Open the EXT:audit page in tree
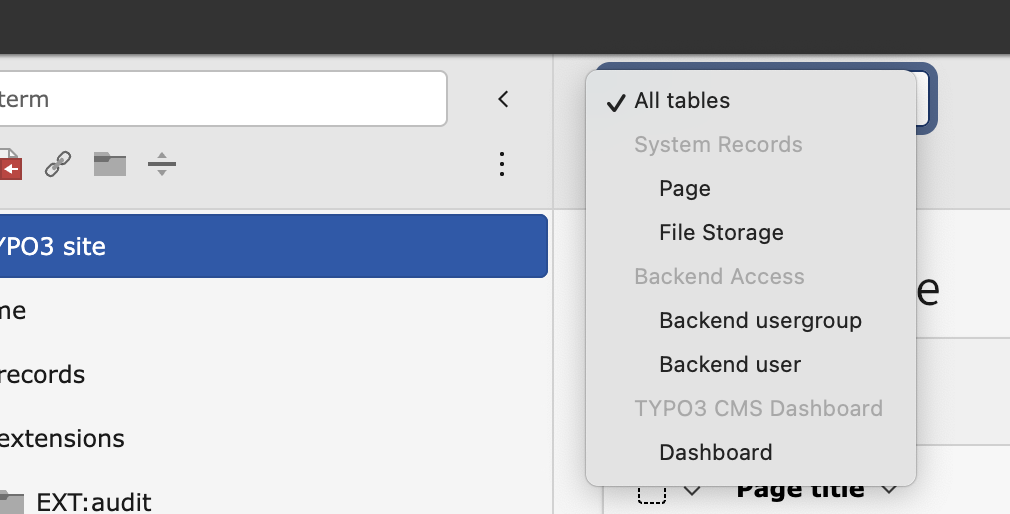Viewport: 1010px width, 514px height. click(x=93, y=501)
